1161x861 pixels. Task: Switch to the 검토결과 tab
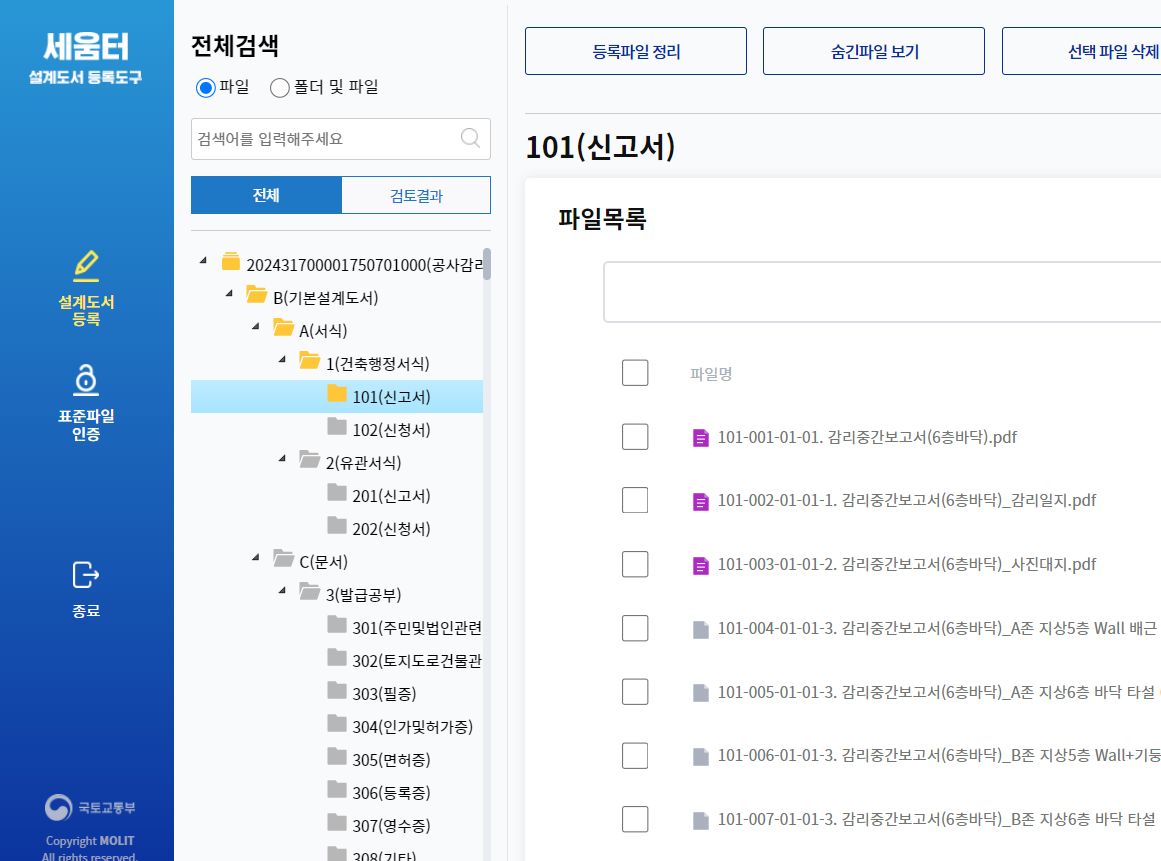click(x=415, y=194)
